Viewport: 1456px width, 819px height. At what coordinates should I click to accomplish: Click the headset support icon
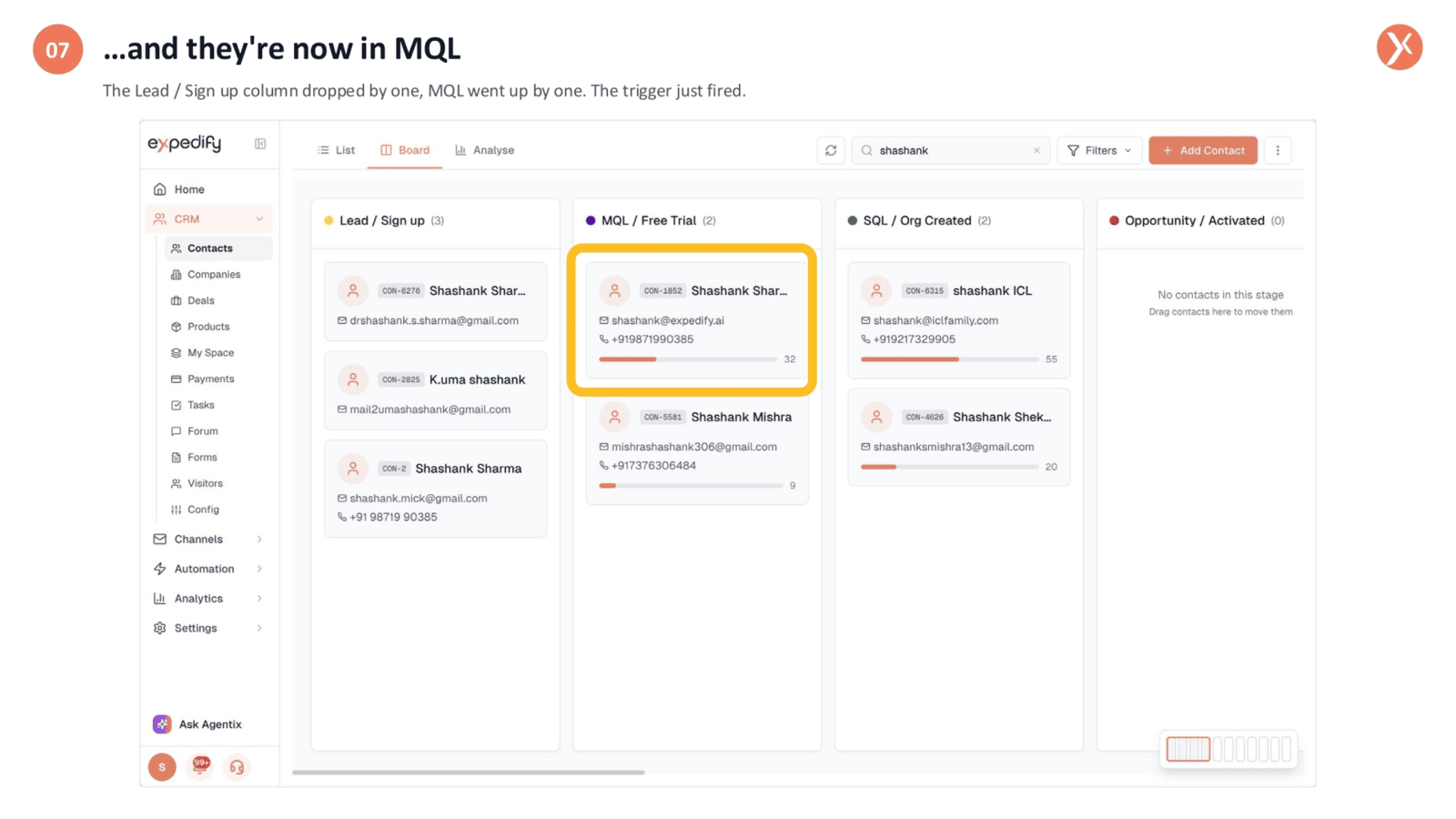pyautogui.click(x=237, y=767)
